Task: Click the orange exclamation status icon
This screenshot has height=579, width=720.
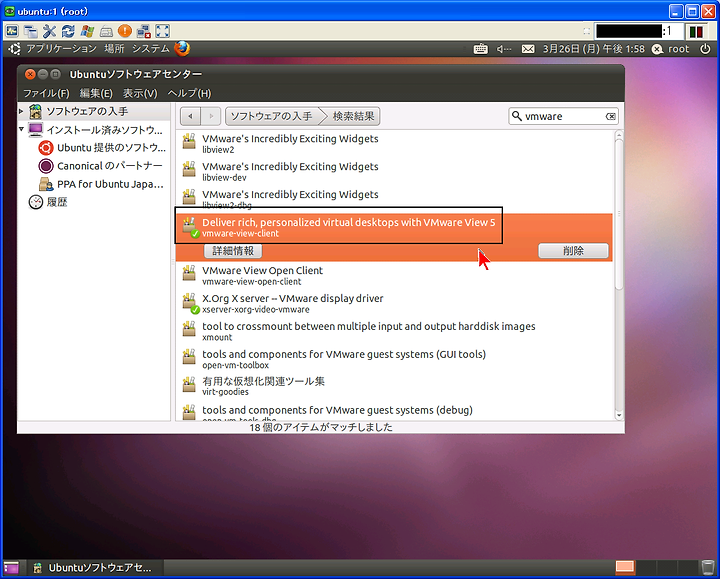Action: coord(124,31)
